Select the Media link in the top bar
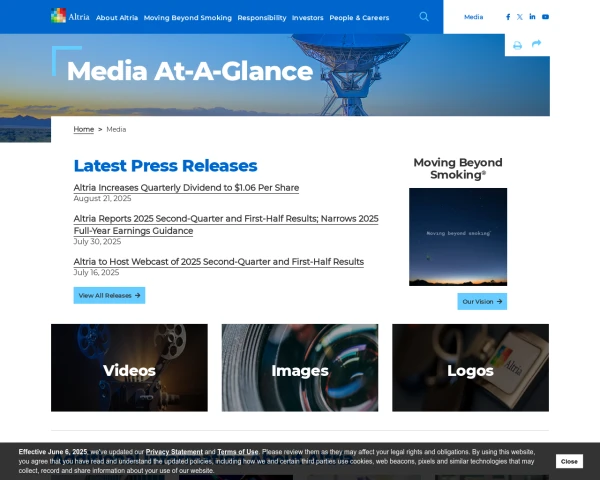This screenshot has width=600, height=480. tap(473, 17)
